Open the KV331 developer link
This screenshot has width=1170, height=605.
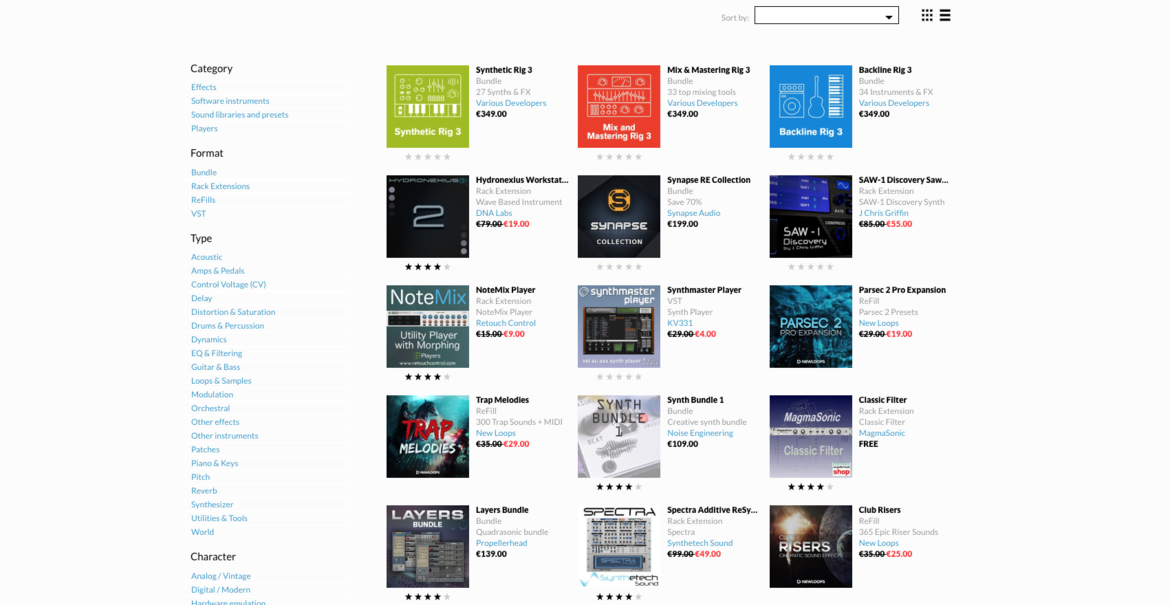point(680,323)
